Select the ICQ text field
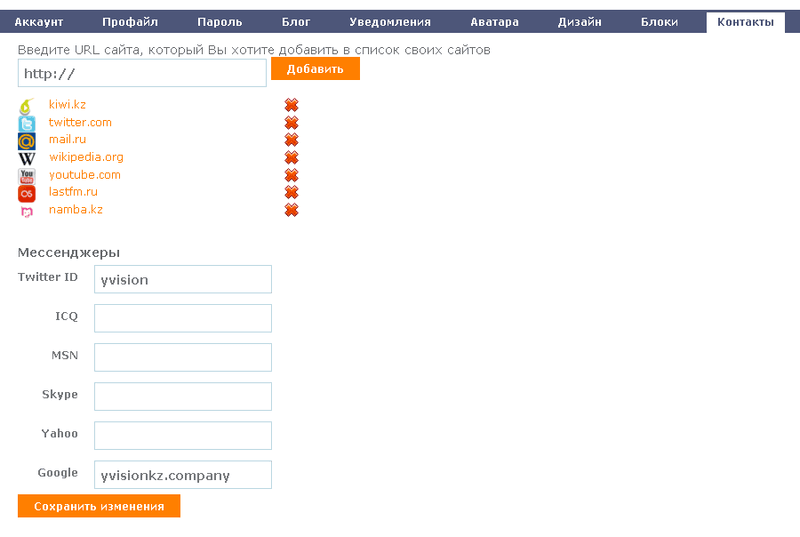The image size is (800, 537). 183,318
